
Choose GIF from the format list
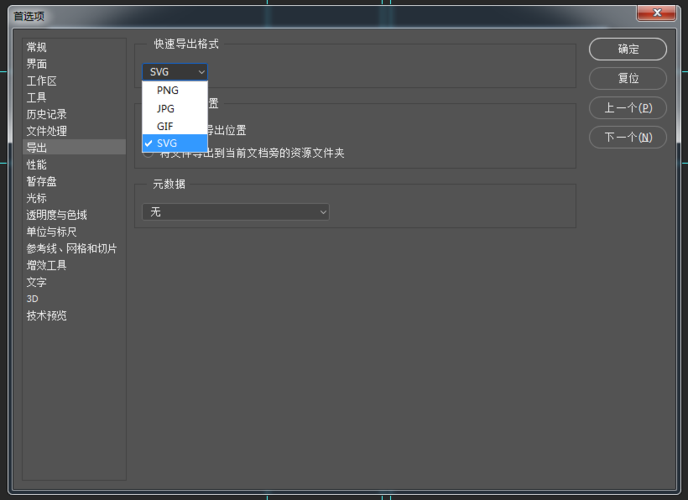pos(175,126)
